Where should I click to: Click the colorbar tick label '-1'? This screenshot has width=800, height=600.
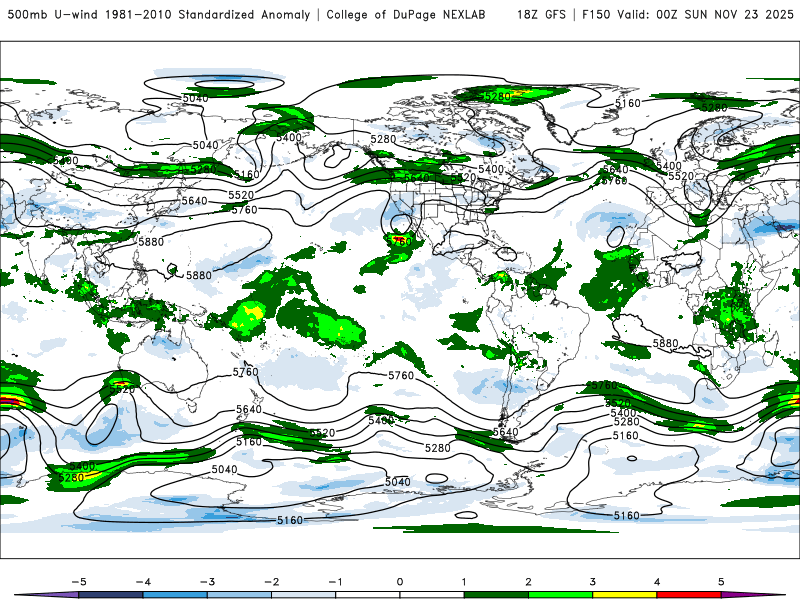(x=335, y=582)
